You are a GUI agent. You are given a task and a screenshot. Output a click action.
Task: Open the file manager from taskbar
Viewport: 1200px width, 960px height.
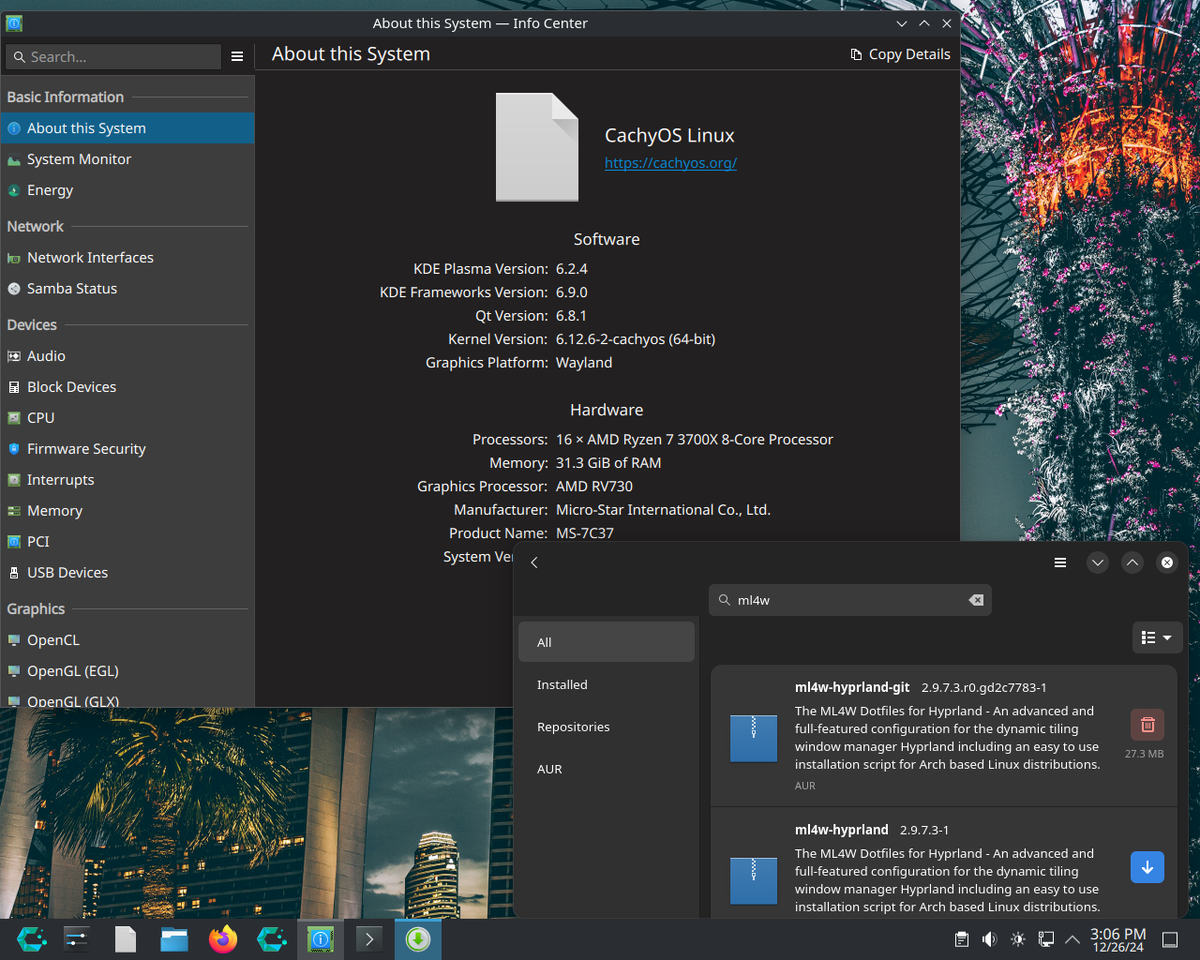click(174, 939)
